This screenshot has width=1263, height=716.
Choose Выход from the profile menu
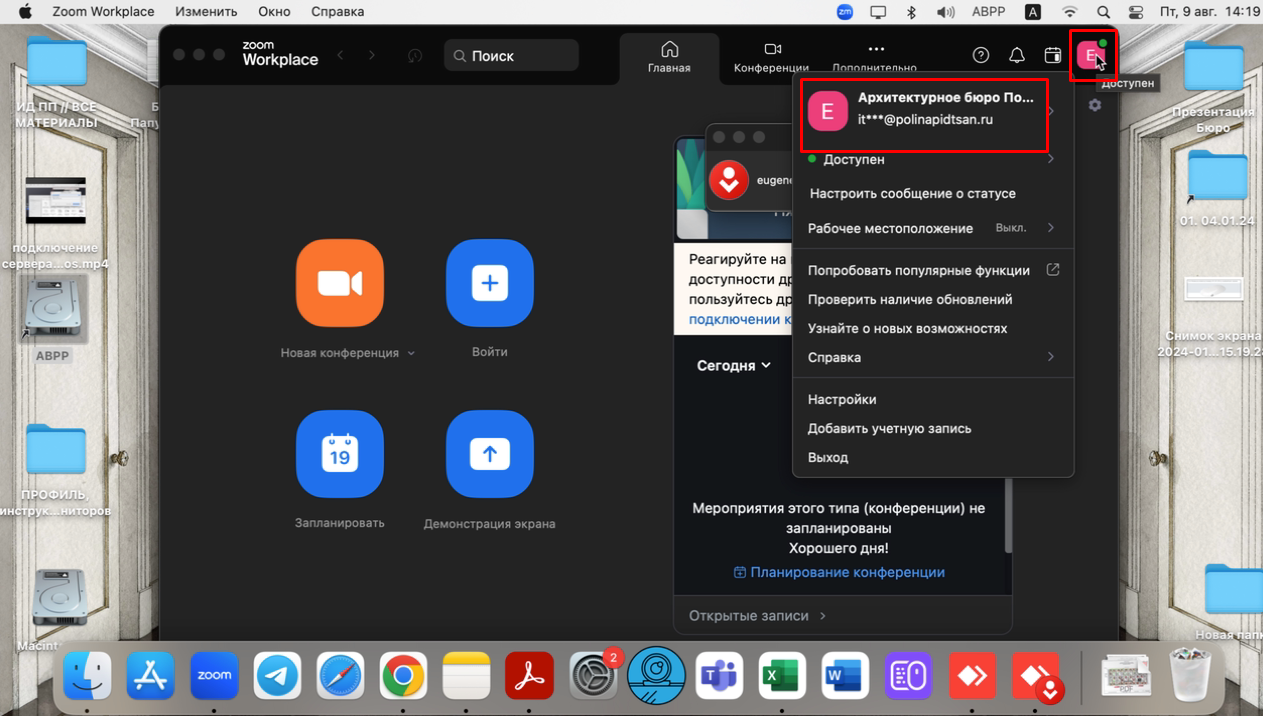pos(828,457)
